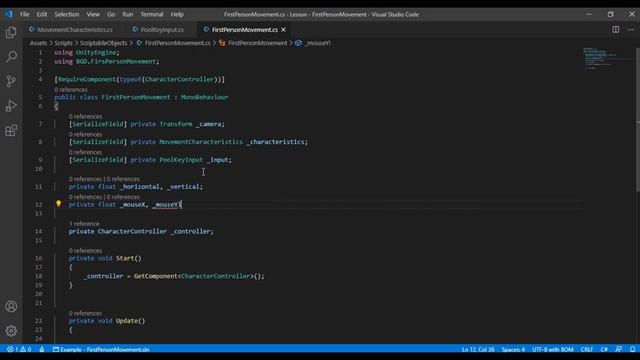Open the File menu
640x360 pixels.
point(24,14)
